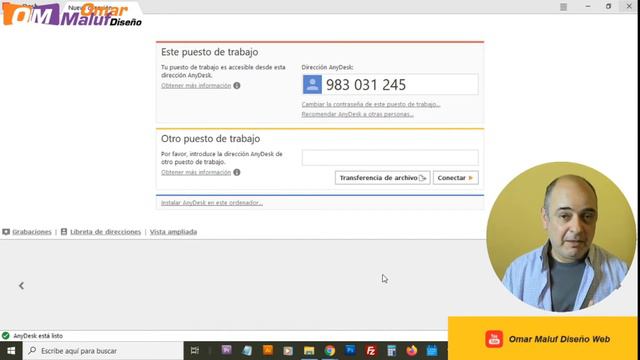Open FileZilla from the taskbar

371,351
